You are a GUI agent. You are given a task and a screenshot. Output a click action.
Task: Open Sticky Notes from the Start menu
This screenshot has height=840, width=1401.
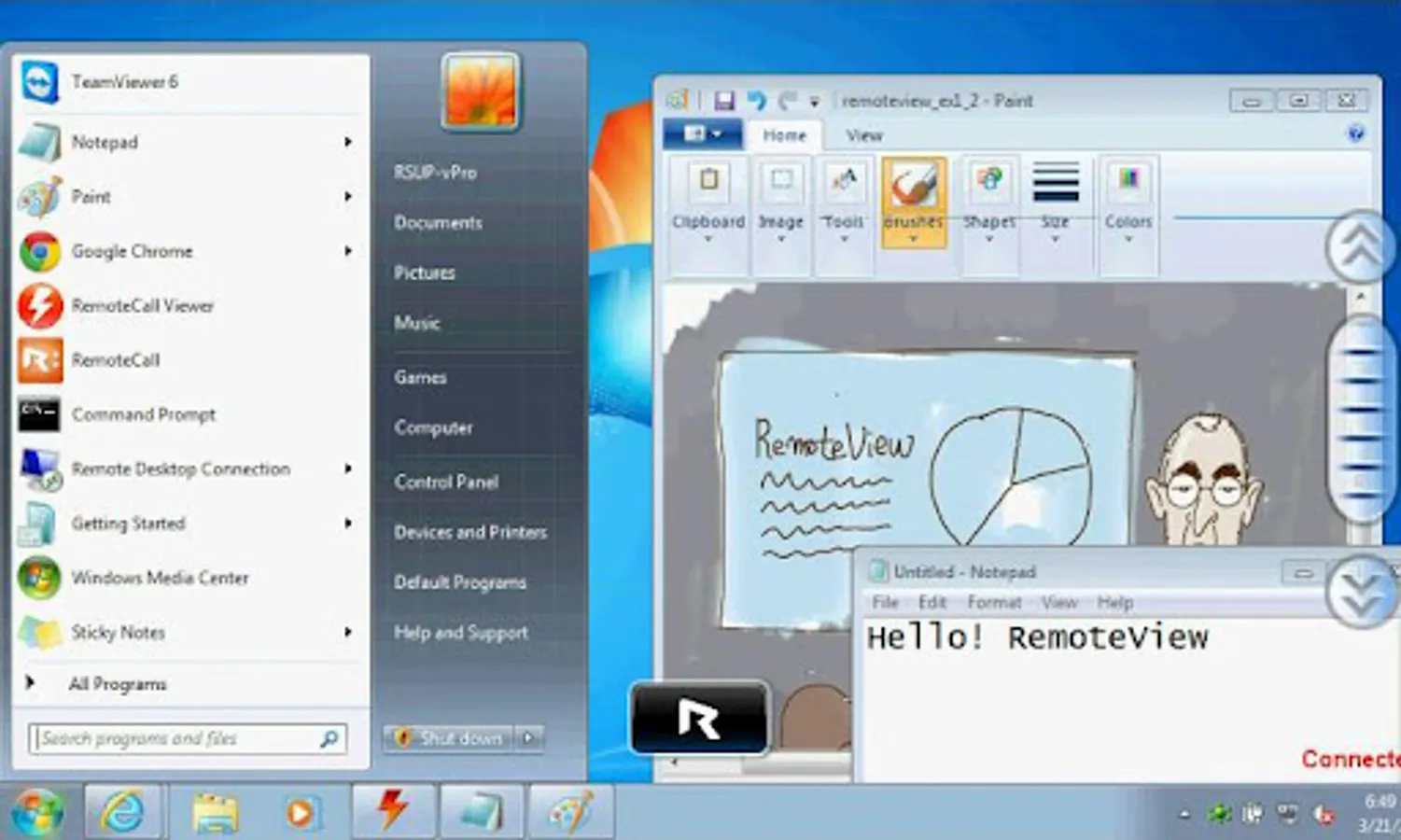tap(190, 632)
